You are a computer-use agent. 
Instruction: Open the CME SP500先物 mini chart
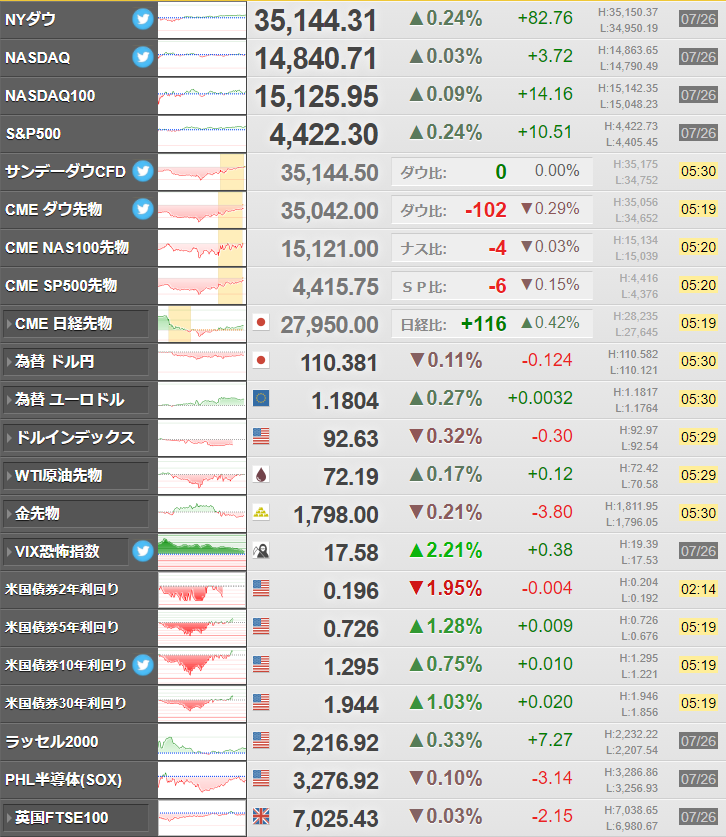pyautogui.click(x=202, y=286)
